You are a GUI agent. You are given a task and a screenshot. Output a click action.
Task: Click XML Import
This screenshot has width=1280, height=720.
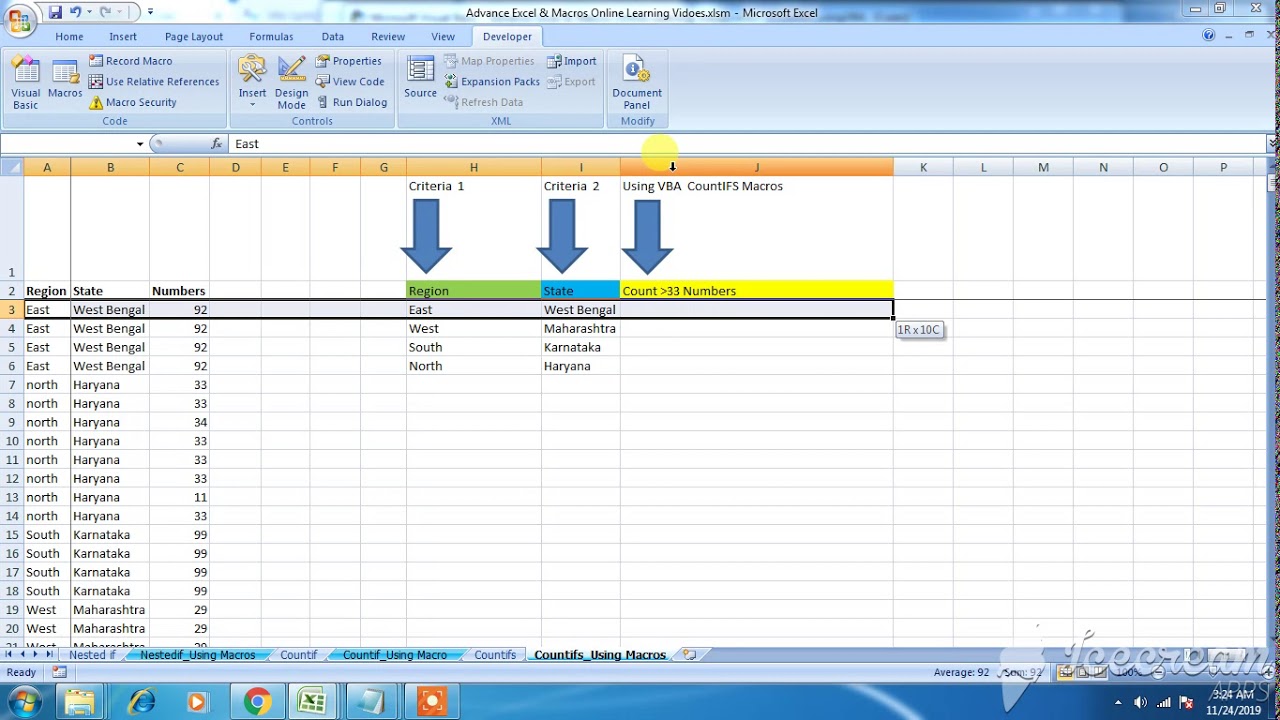(x=572, y=61)
